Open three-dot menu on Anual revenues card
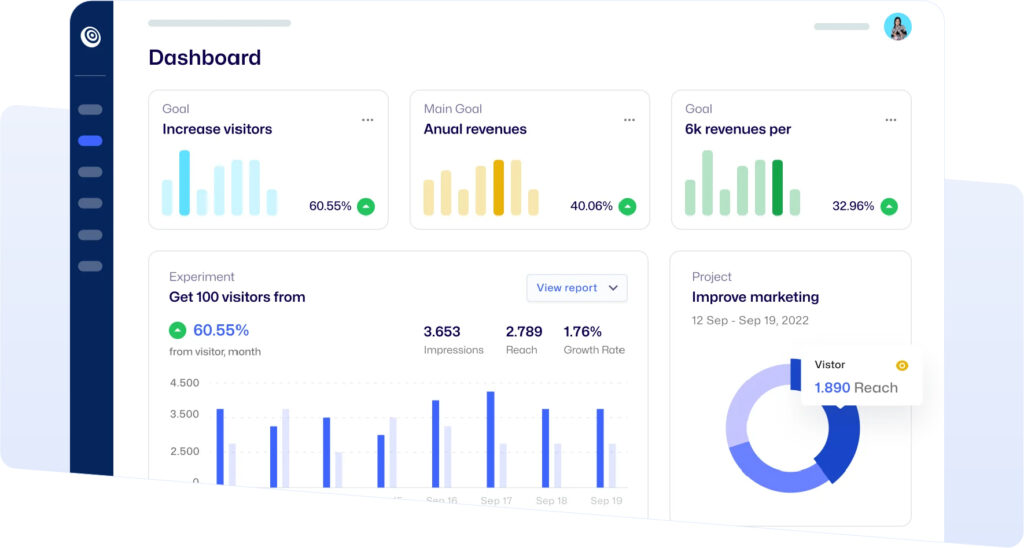Viewport: 1024px width, 548px height. point(629,120)
